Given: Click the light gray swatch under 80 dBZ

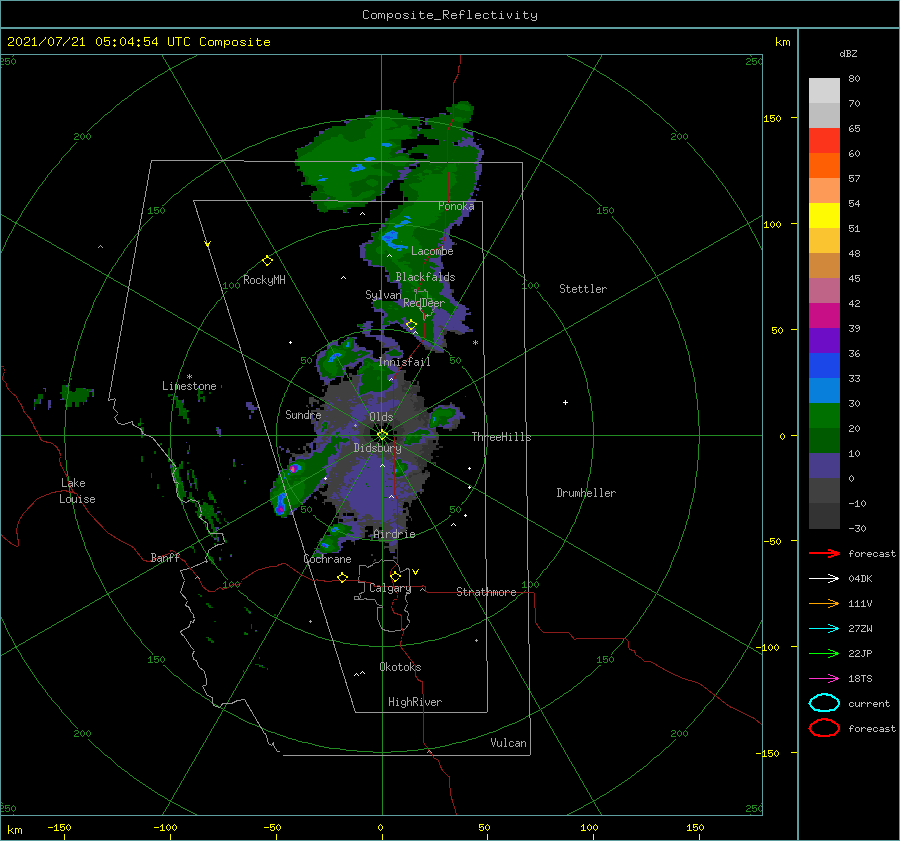Looking at the screenshot, I should 824,91.
